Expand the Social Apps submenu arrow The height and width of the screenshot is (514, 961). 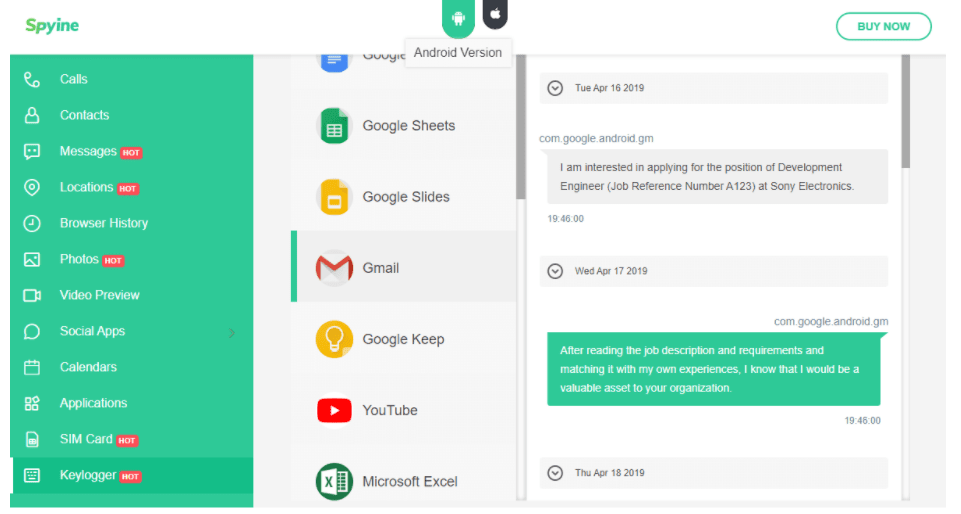point(232,333)
